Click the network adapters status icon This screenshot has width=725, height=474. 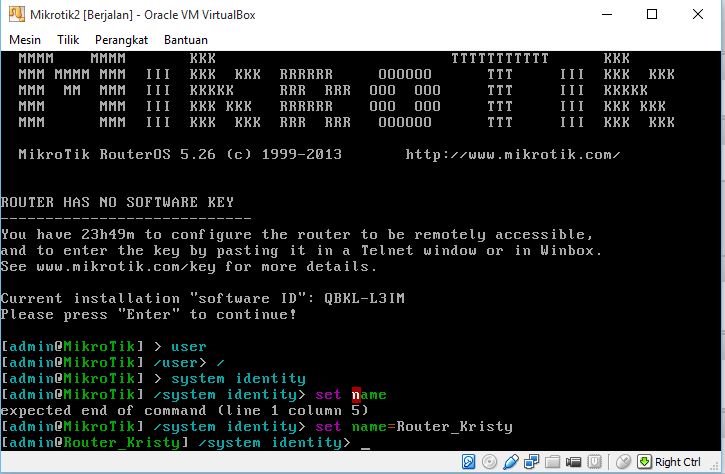(x=531, y=462)
